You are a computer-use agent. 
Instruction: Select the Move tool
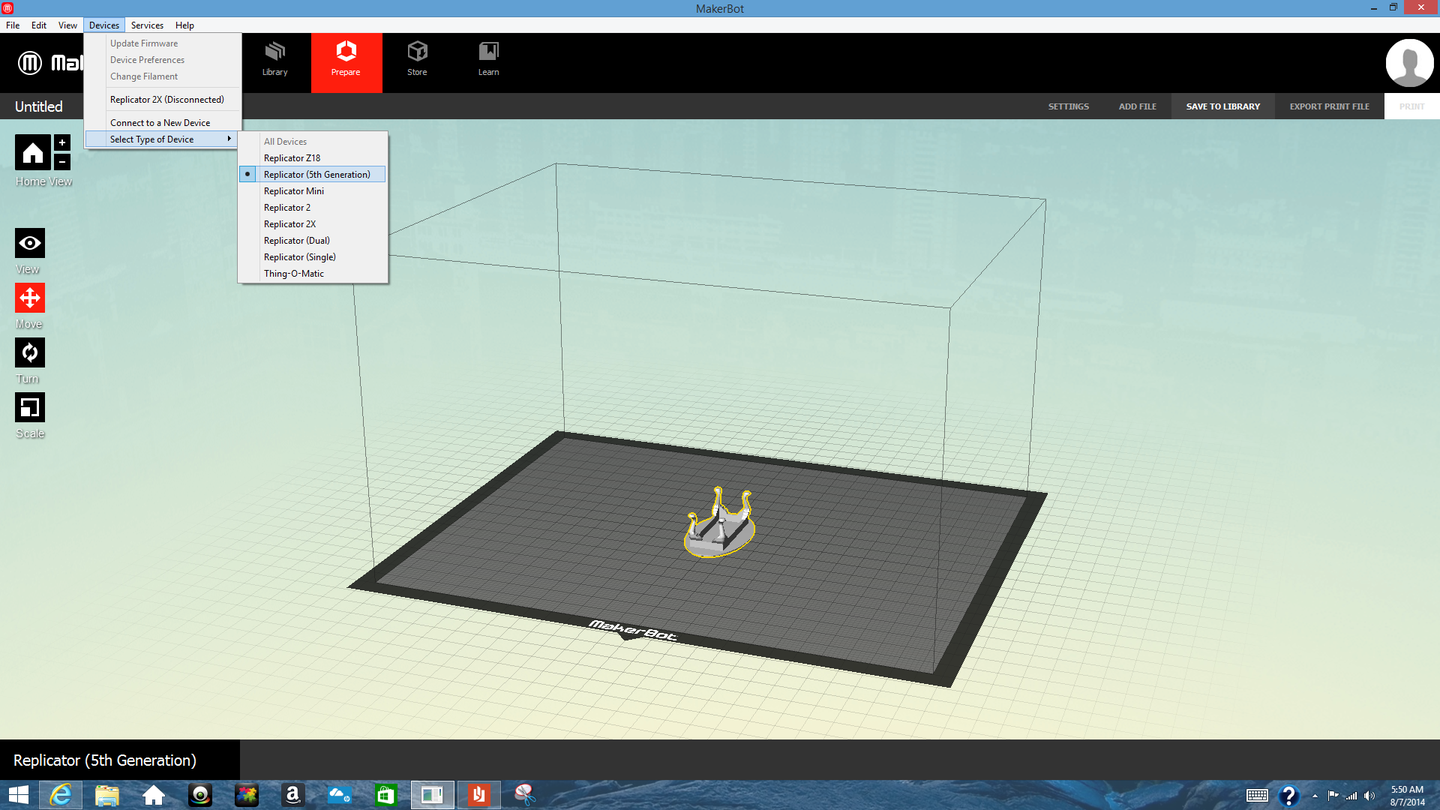tap(29, 297)
